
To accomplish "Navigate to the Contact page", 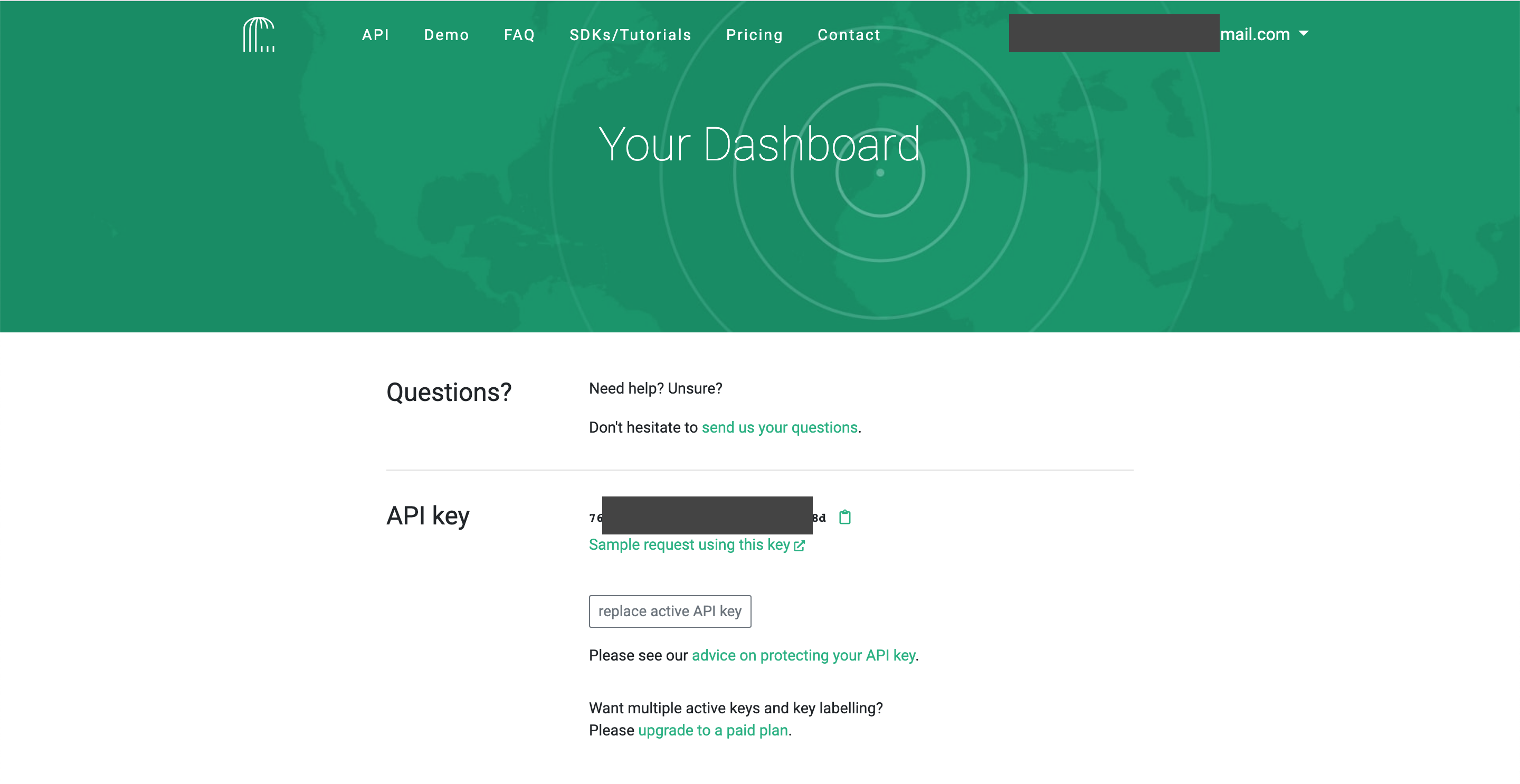I will click(849, 35).
